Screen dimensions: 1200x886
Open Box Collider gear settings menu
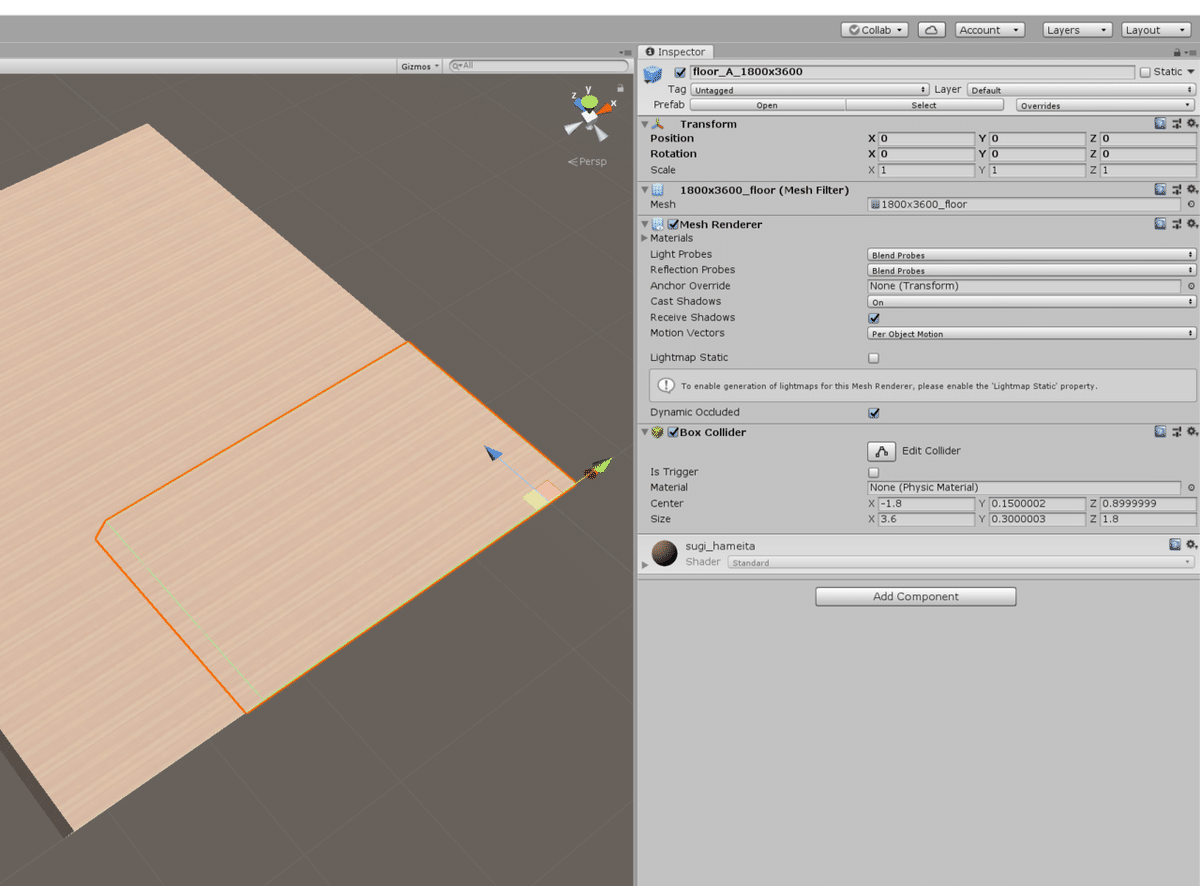1191,432
